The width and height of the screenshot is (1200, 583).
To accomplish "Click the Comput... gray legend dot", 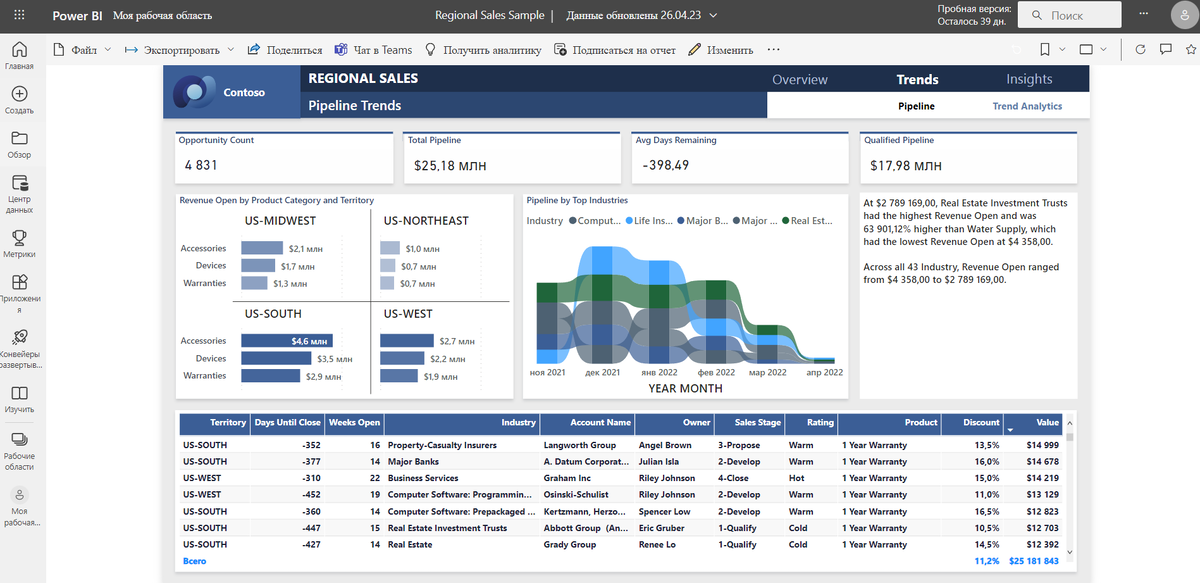I will coord(572,221).
